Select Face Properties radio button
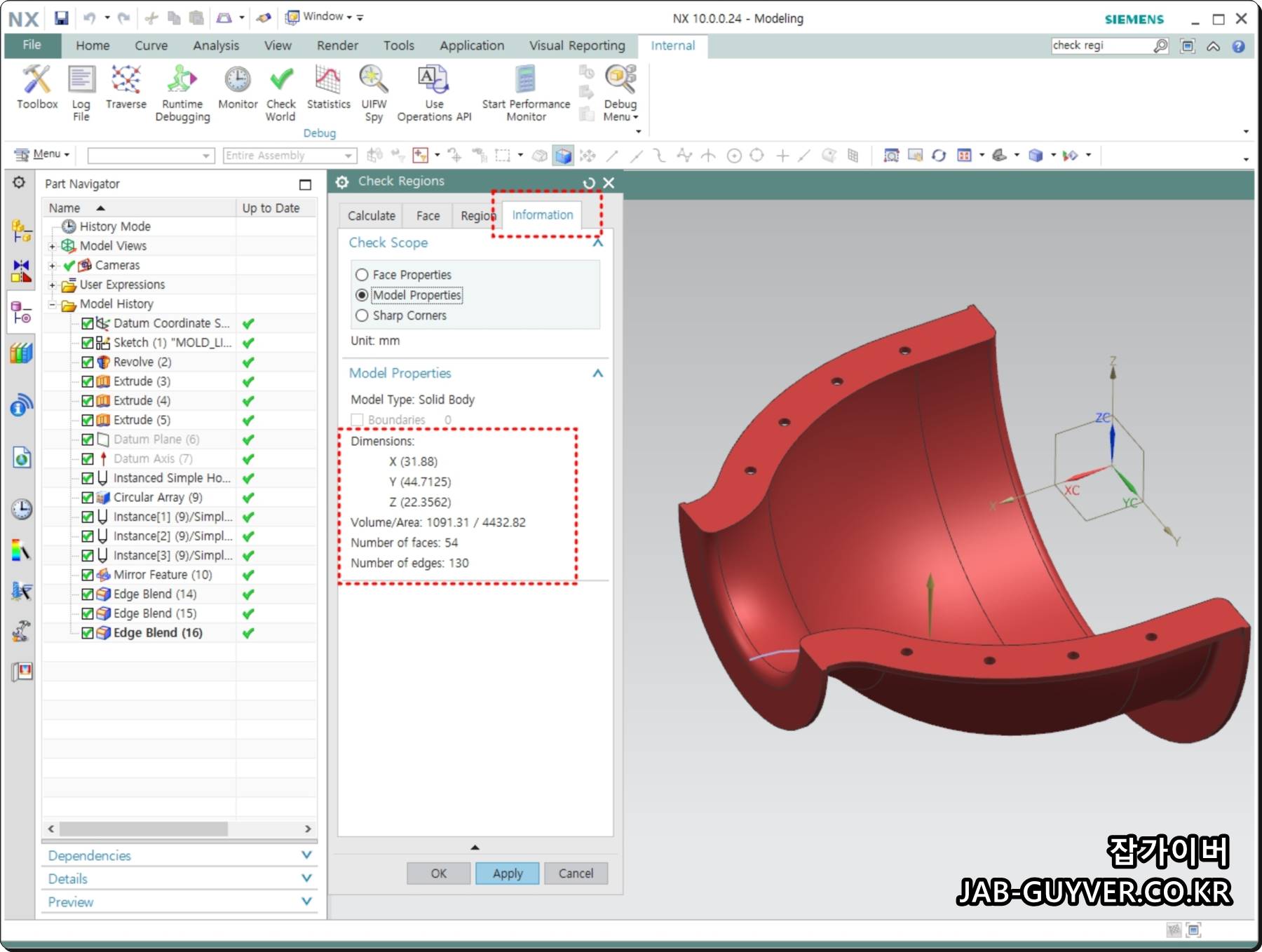The height and width of the screenshot is (952, 1262). pyautogui.click(x=362, y=275)
